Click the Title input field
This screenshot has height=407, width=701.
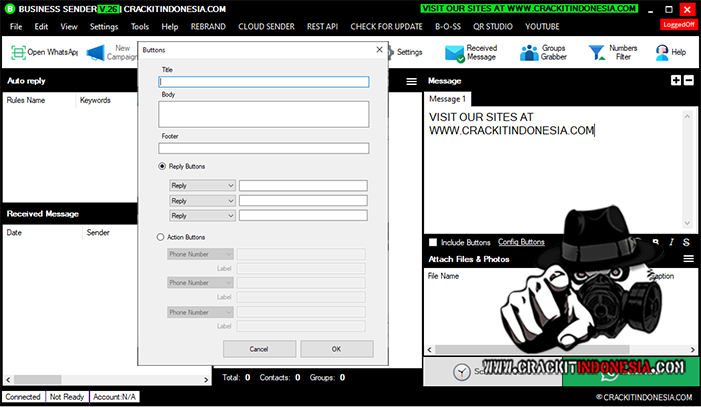coord(264,82)
